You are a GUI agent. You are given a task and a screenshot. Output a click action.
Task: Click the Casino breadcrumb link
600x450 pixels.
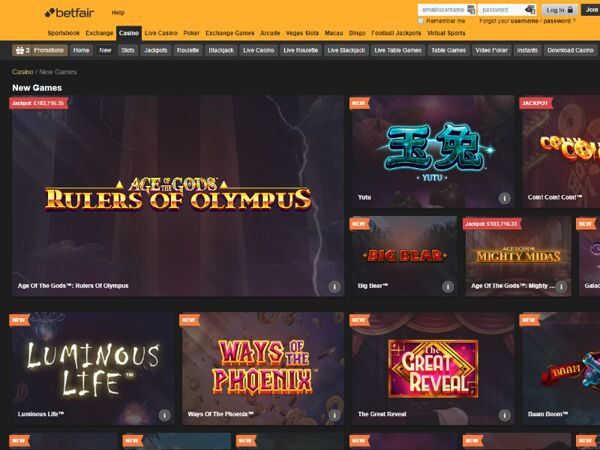click(22, 72)
